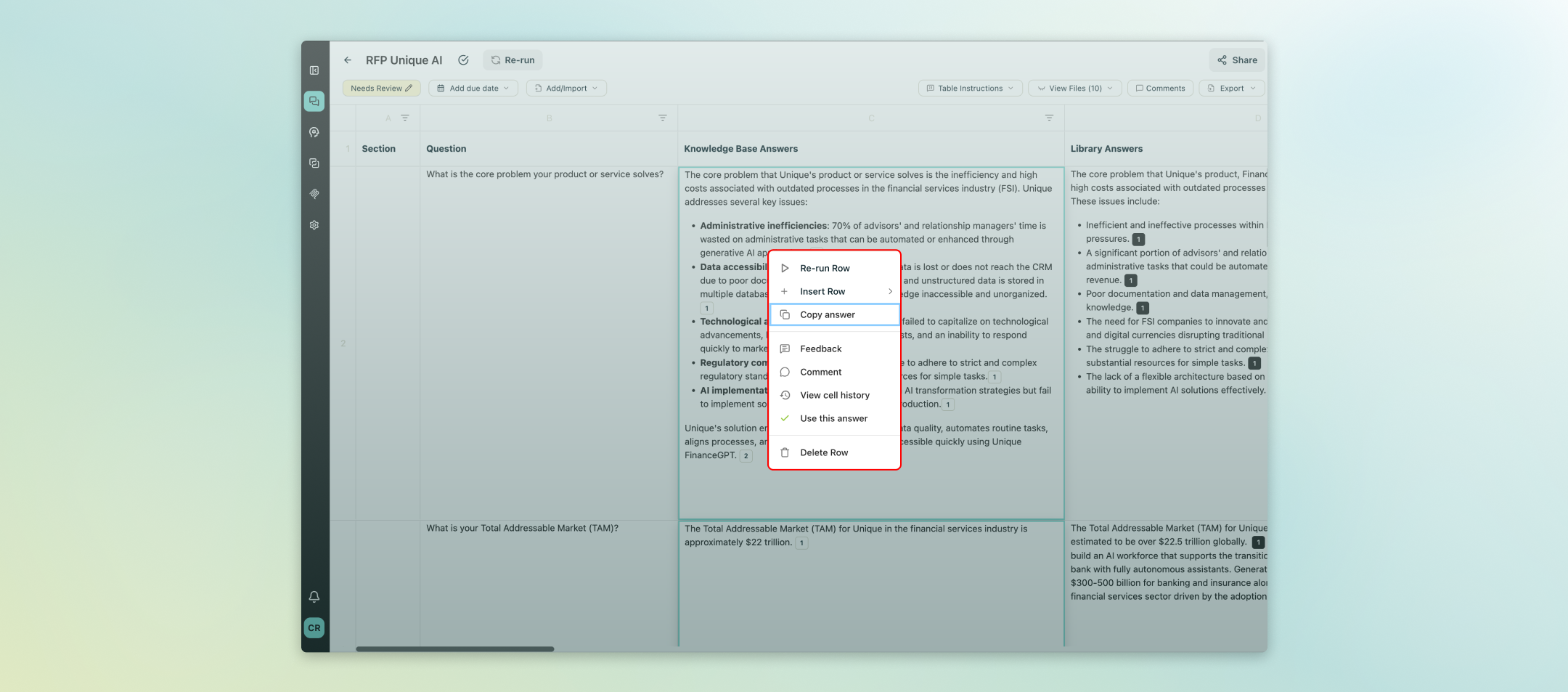1568x692 pixels.
Task: Click the striped paperclip-style sidebar icon
Action: click(x=314, y=194)
